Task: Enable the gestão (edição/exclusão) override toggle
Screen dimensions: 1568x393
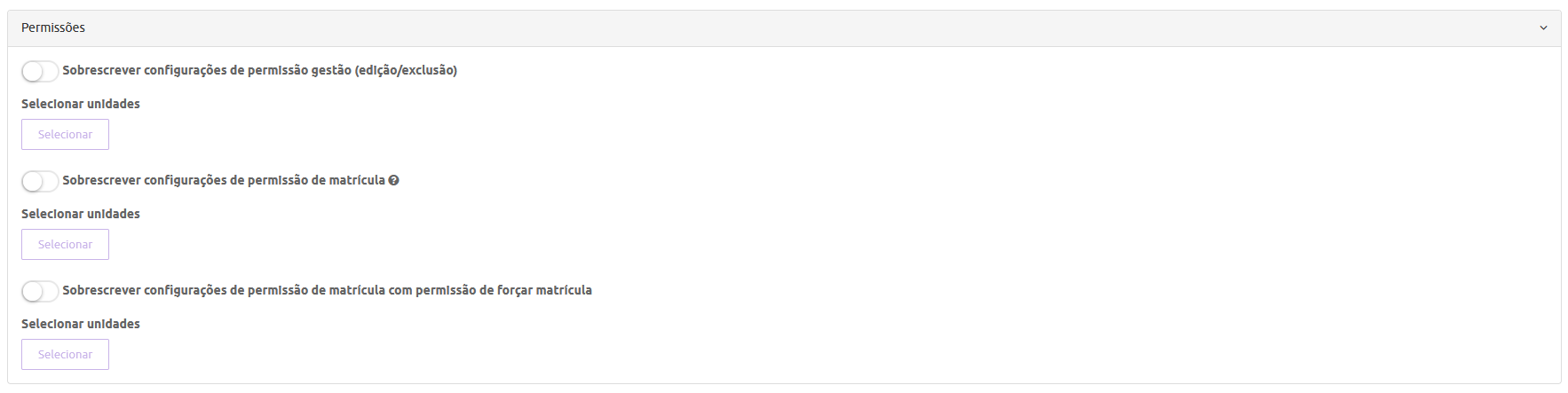Action: (x=40, y=71)
